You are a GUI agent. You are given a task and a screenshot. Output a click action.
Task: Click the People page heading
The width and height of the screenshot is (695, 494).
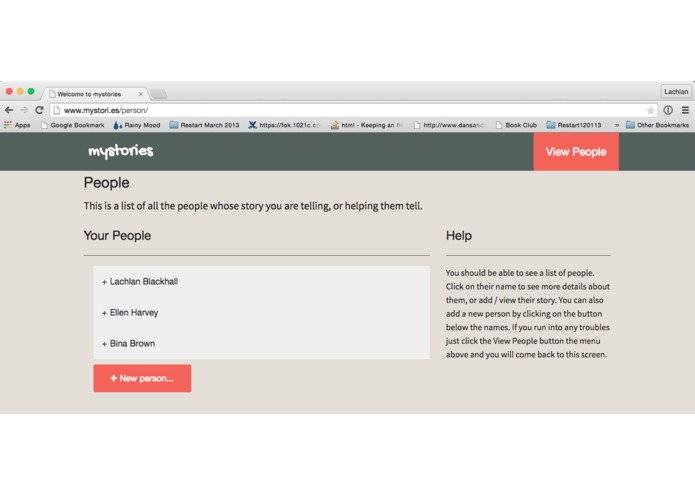point(106,183)
